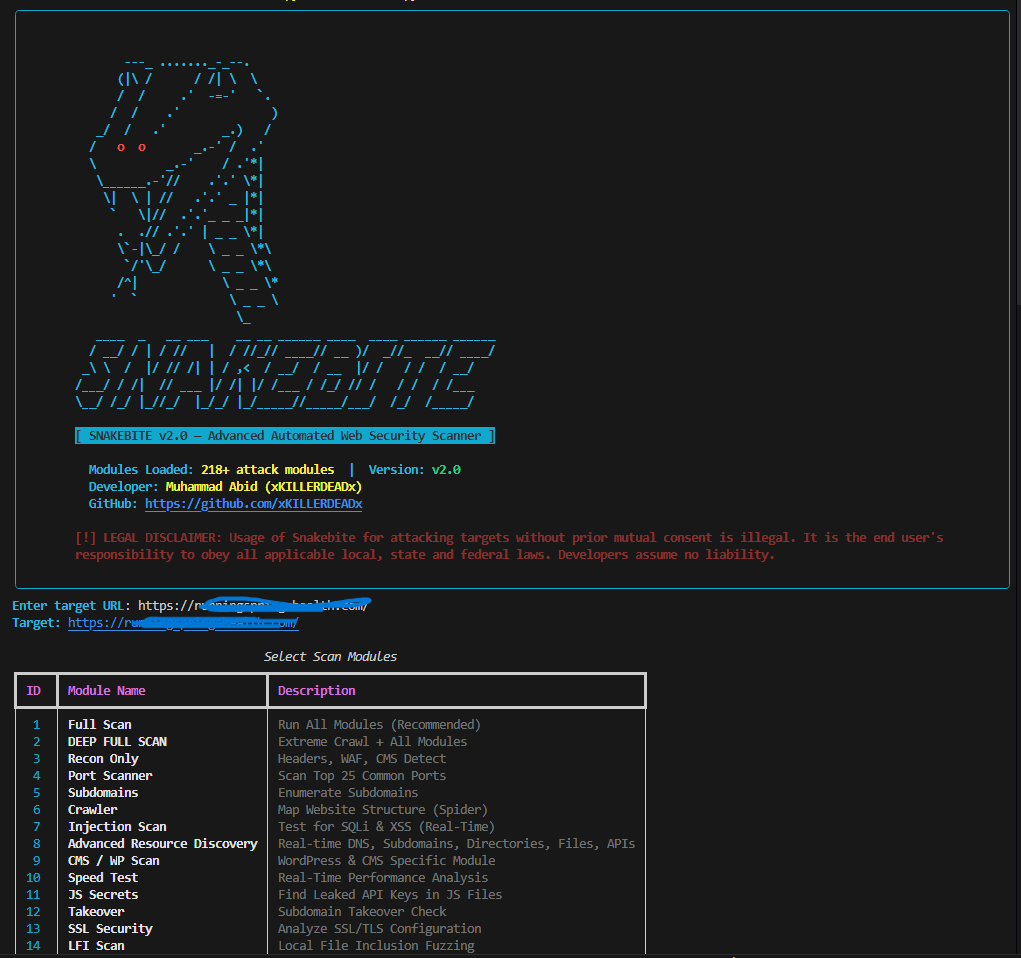Click the SNAKEBITE v2.0 banner heading
This screenshot has width=1021, height=958.
284,435
